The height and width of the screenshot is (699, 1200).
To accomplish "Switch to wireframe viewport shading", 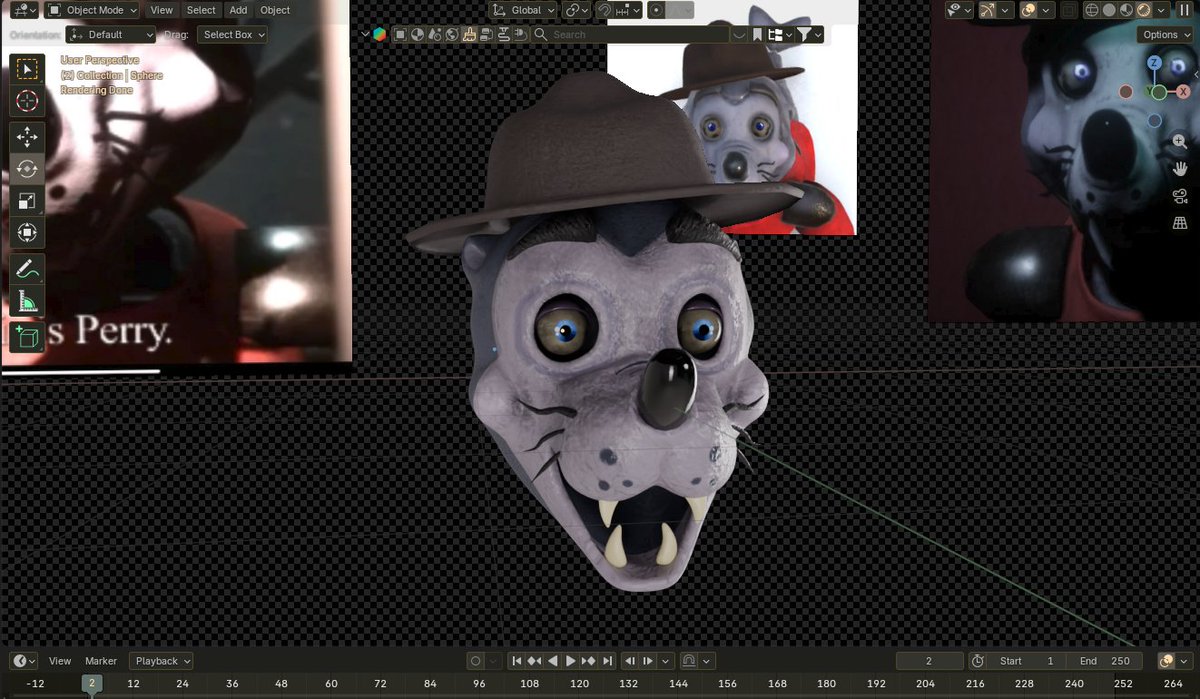I will coord(1092,10).
